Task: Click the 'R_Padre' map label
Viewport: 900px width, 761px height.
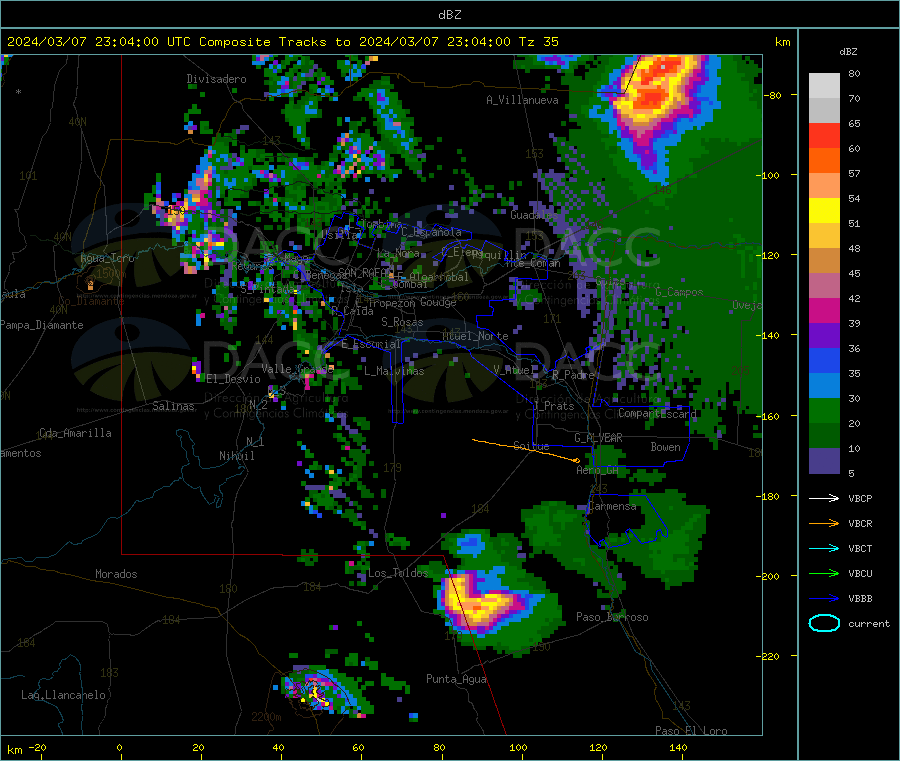Action: [x=573, y=375]
